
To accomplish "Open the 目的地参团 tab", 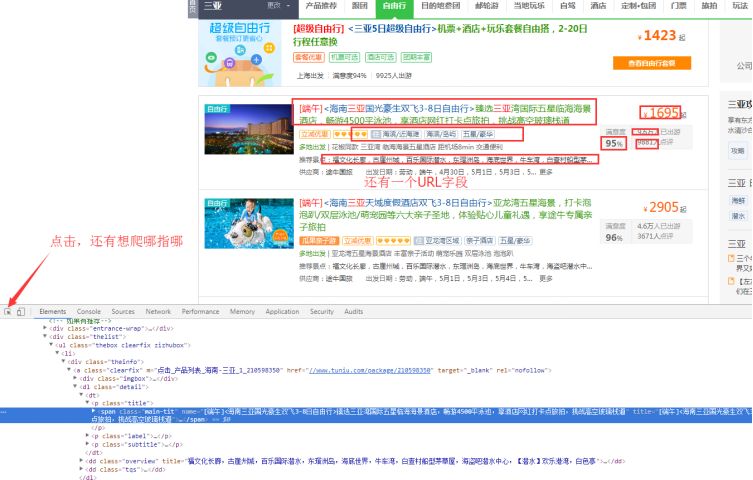I will point(440,6).
